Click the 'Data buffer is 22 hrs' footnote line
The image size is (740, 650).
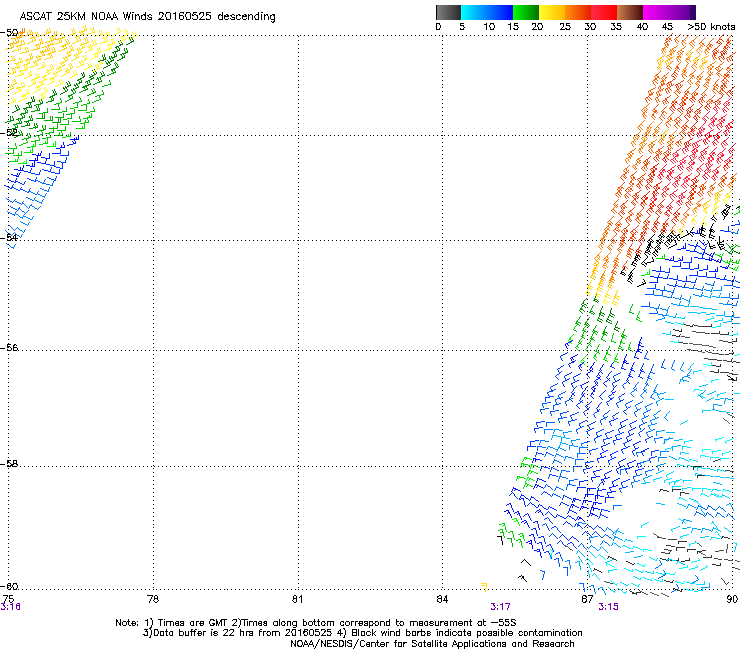coord(362,633)
